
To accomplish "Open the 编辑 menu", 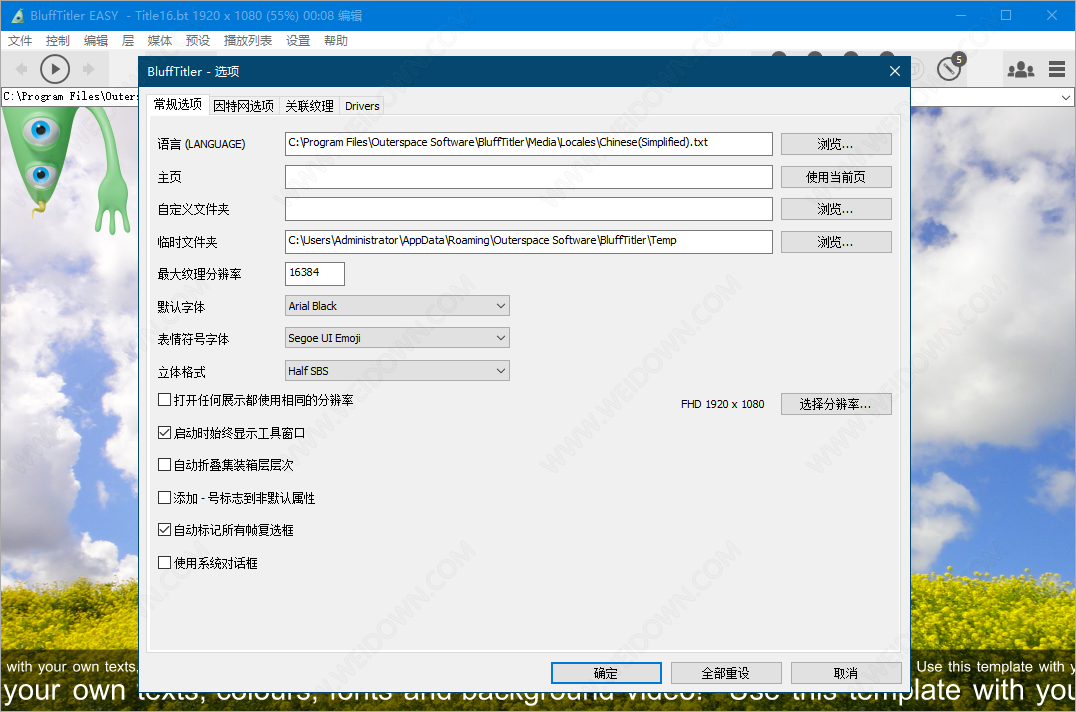I will click(x=96, y=40).
